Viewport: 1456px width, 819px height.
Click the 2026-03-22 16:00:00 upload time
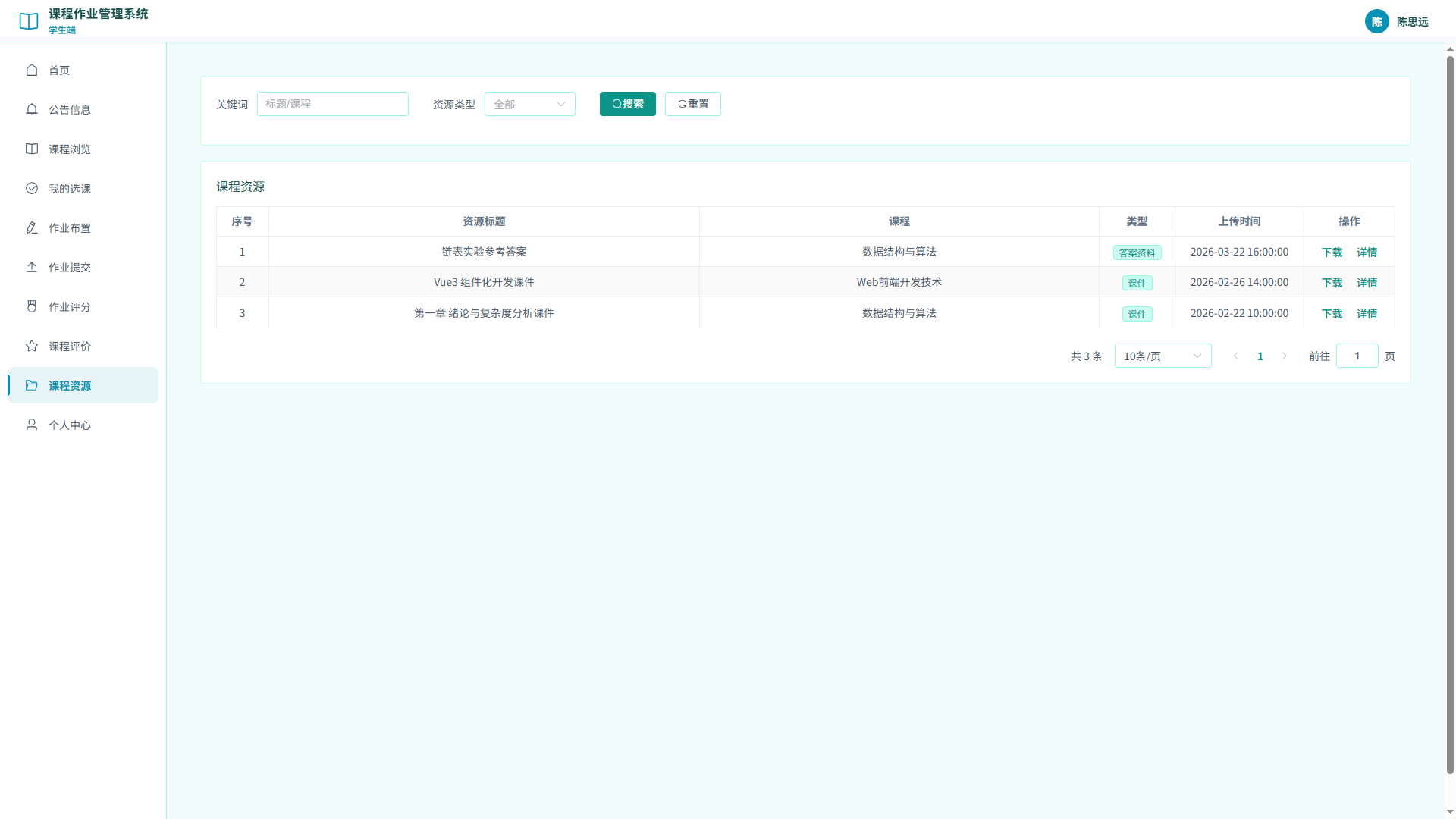[1240, 252]
